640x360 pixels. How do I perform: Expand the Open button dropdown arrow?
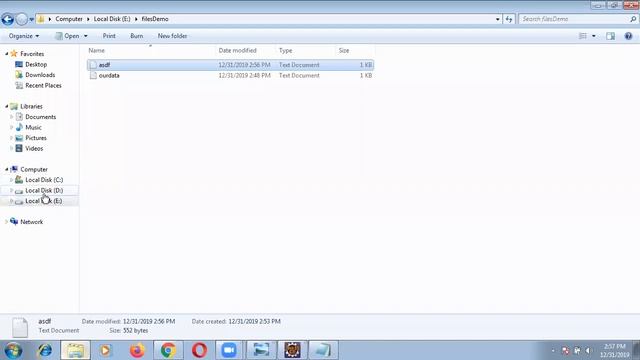(x=86, y=36)
